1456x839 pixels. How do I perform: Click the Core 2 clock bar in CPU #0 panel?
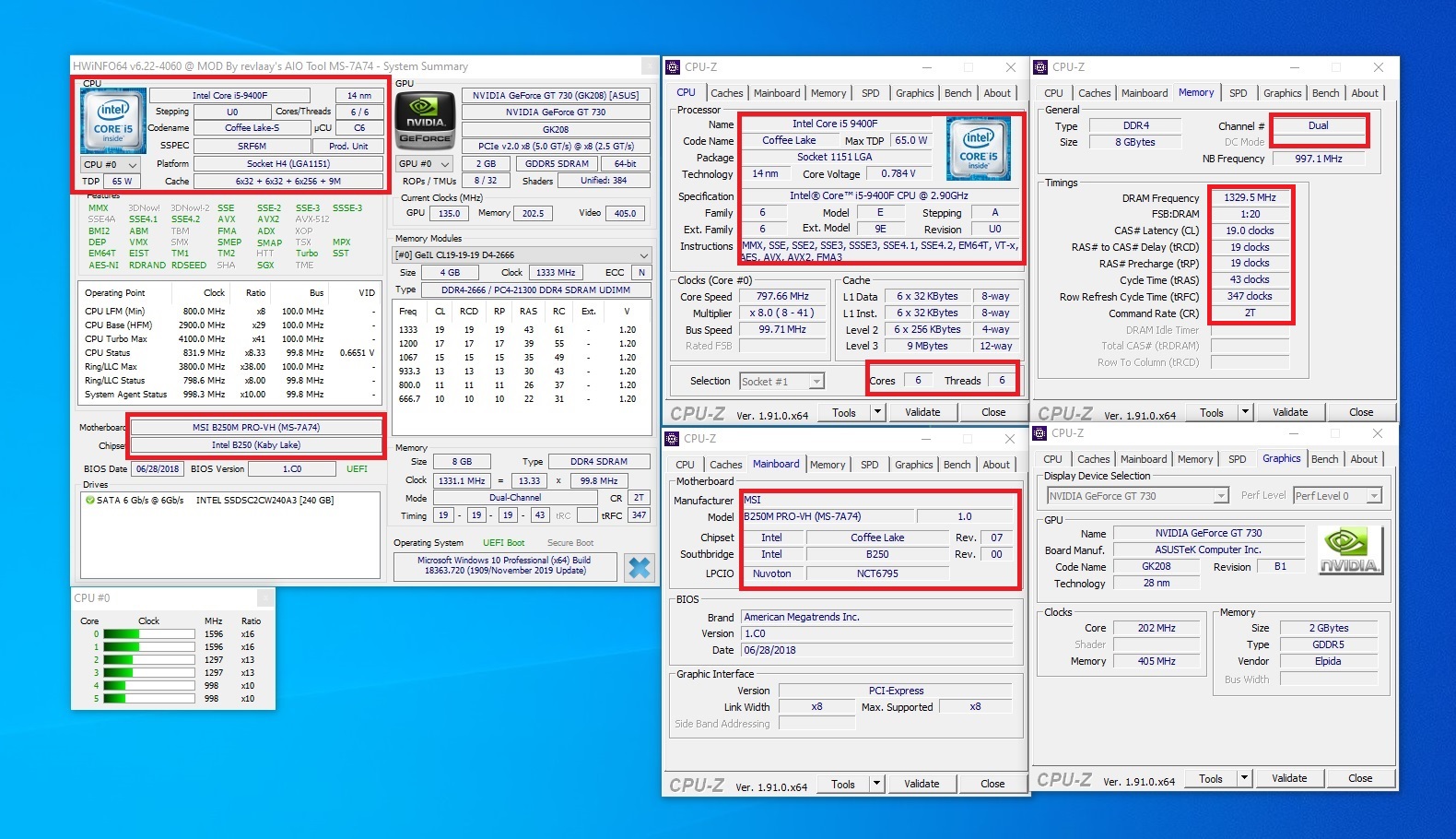click(148, 660)
